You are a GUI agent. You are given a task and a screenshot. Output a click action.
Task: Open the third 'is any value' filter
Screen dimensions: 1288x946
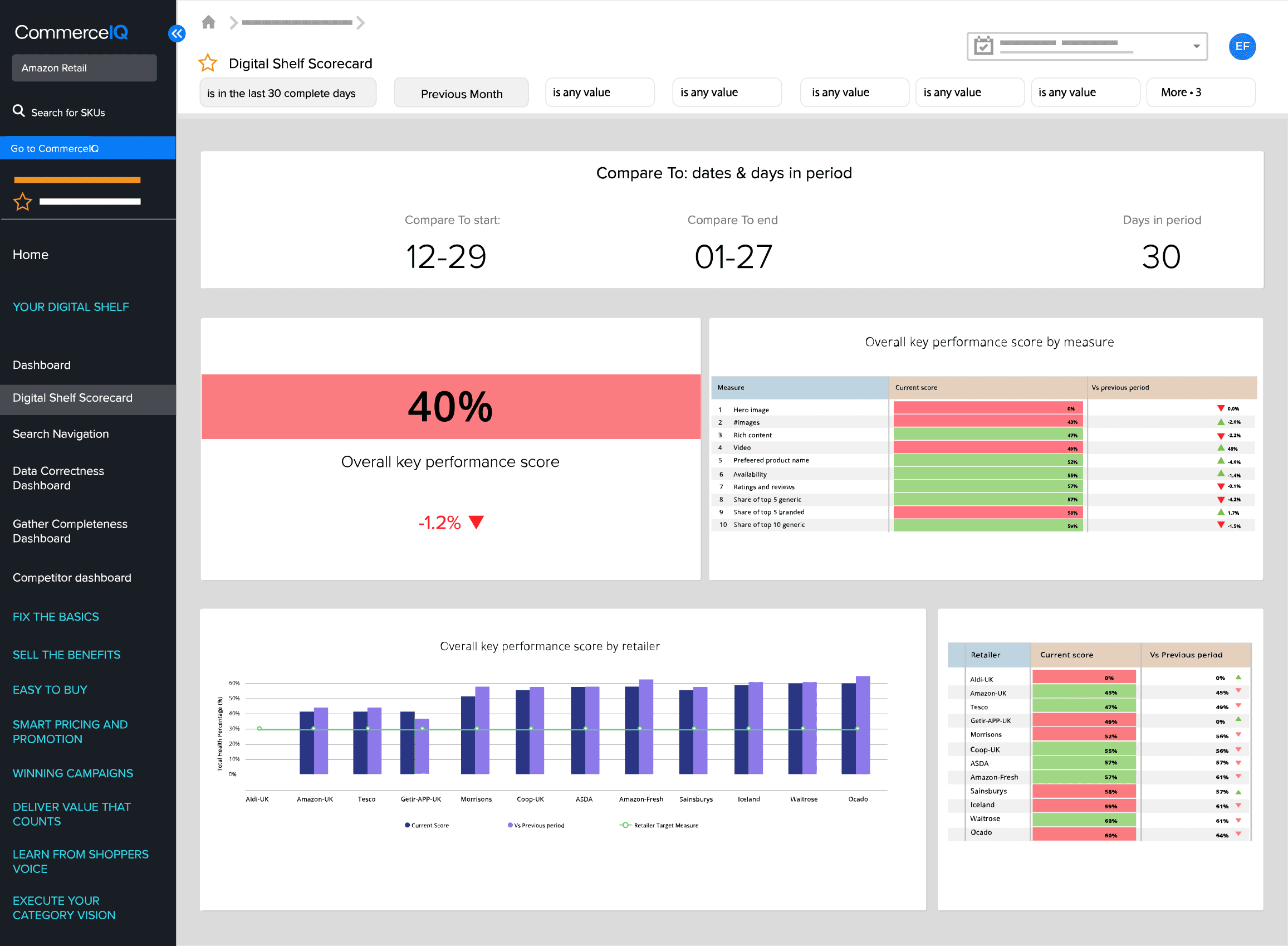point(854,92)
